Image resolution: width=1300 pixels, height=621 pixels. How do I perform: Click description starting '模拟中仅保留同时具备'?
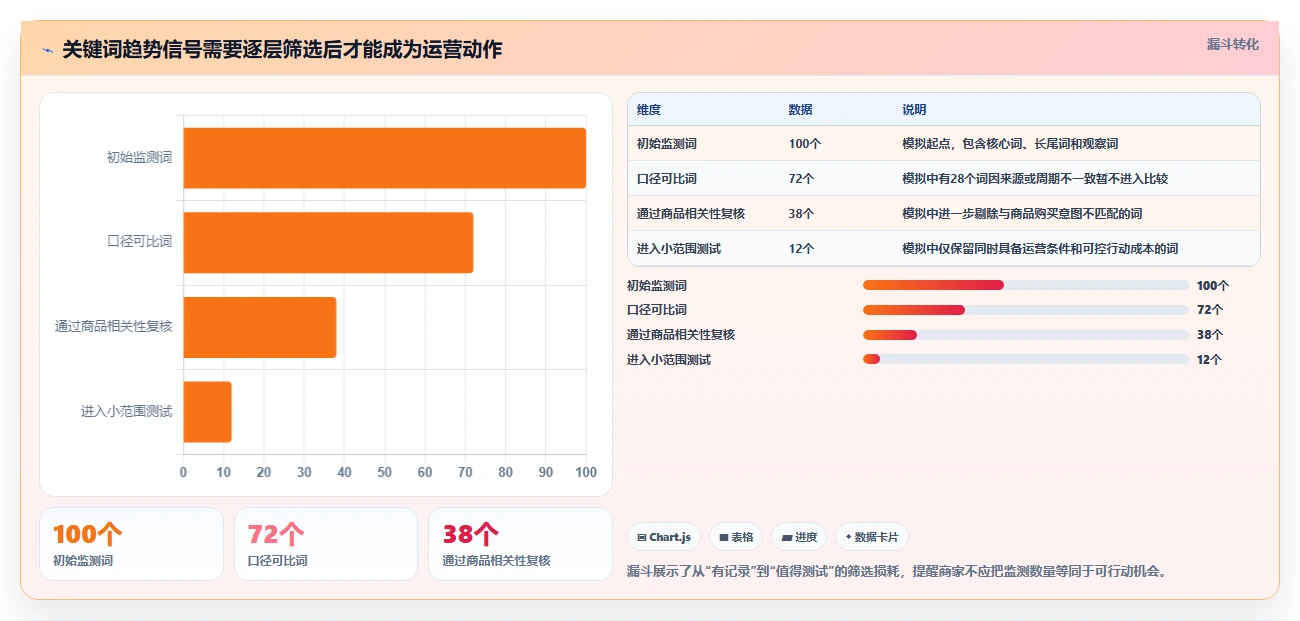pos(1040,249)
